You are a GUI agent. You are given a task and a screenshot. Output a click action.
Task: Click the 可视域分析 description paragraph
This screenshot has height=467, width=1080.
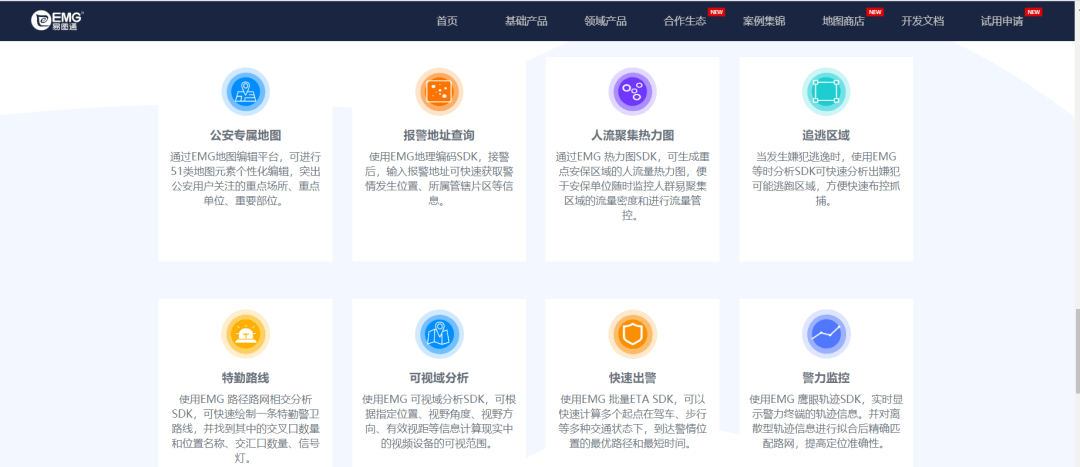click(439, 421)
